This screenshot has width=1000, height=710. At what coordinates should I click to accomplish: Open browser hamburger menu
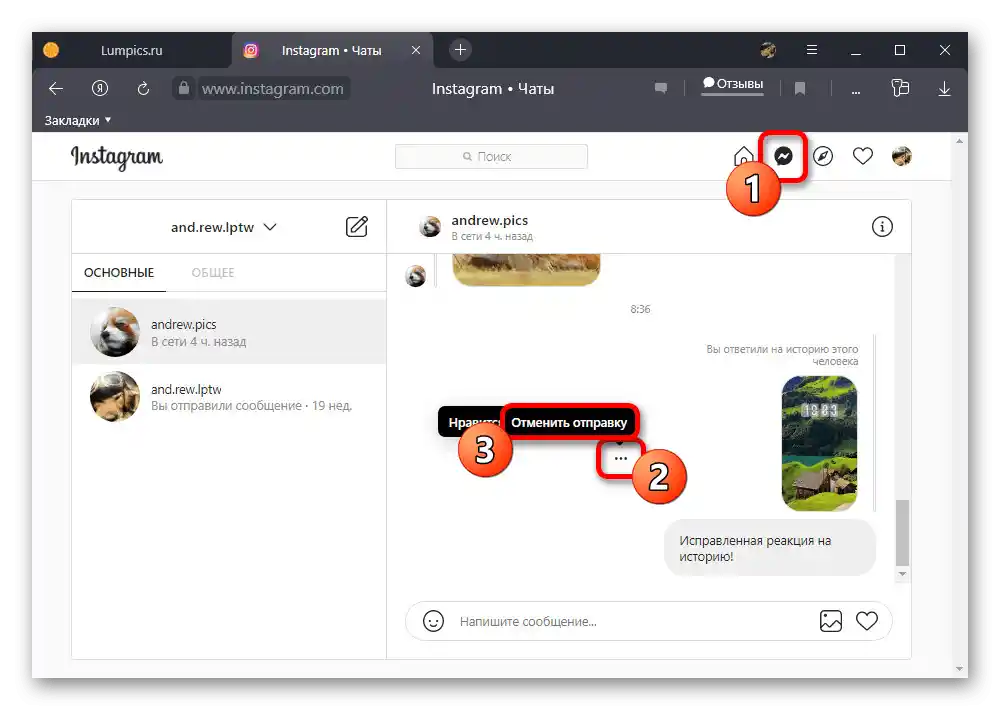tap(812, 50)
